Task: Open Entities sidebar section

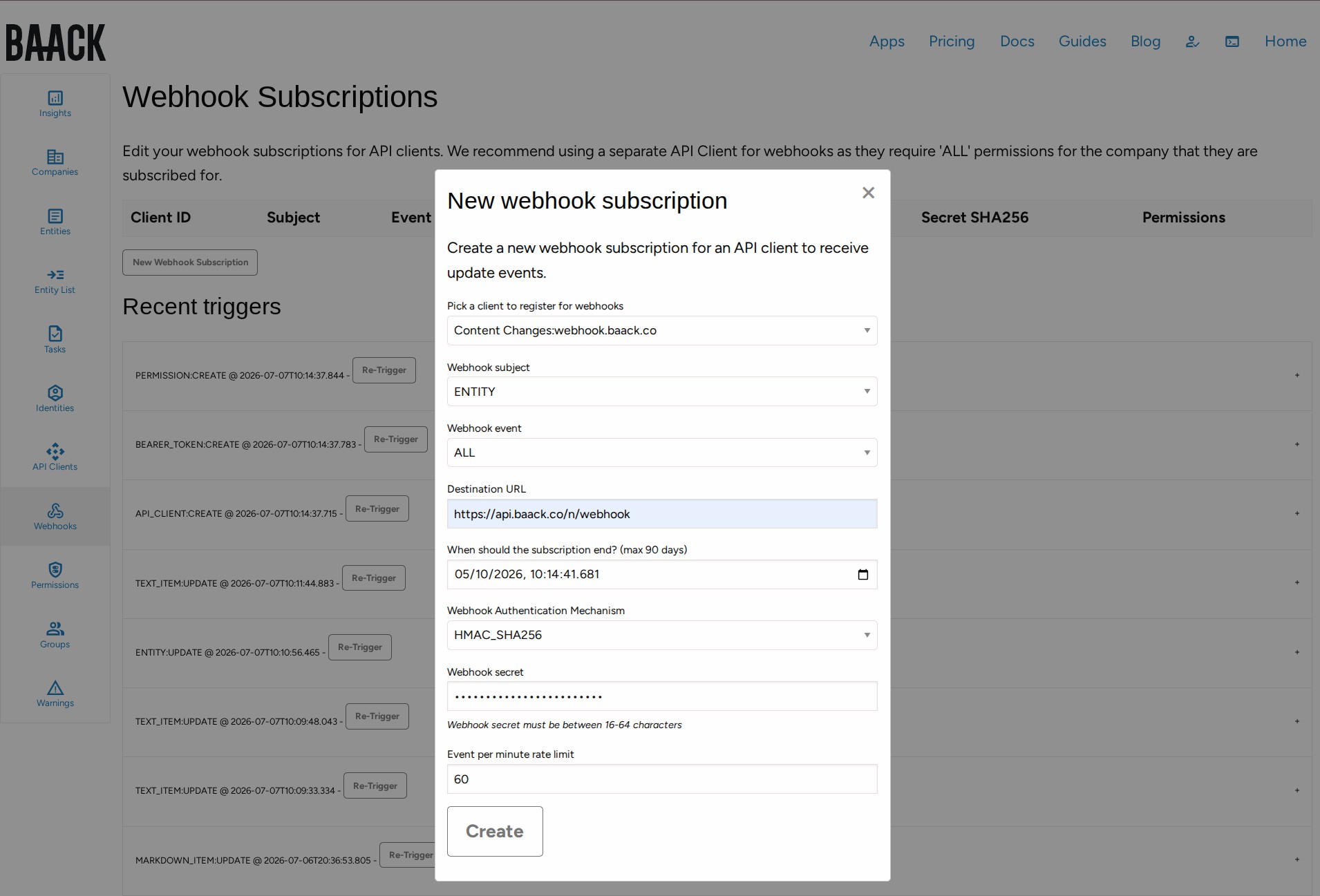Action: pos(55,222)
